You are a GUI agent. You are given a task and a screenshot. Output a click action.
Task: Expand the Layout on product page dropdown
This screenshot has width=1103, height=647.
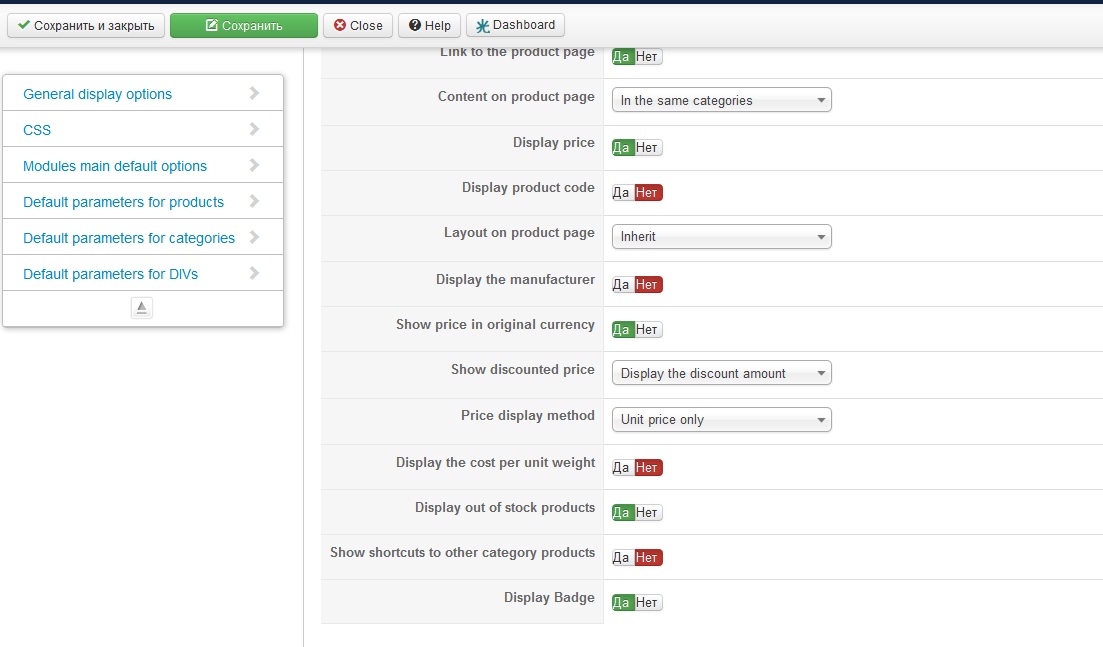721,237
